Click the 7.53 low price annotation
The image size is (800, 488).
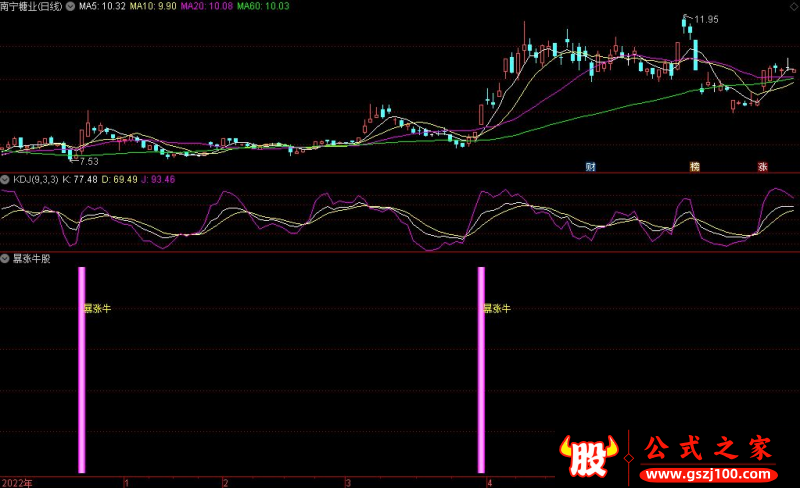point(88,161)
